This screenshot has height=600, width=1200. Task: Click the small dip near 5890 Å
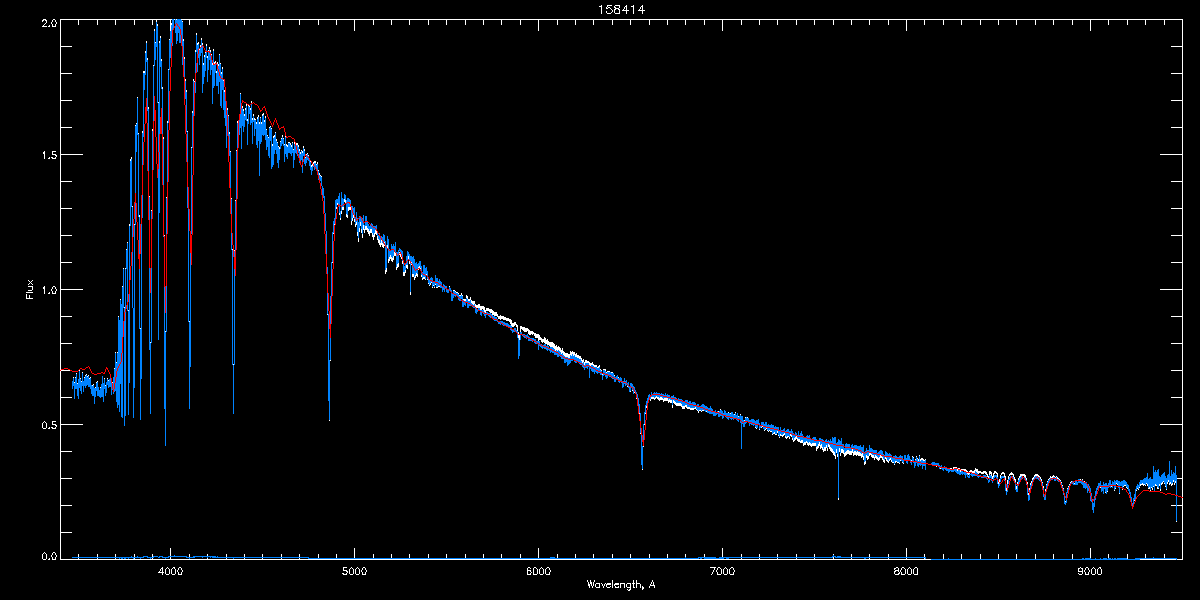click(x=518, y=345)
